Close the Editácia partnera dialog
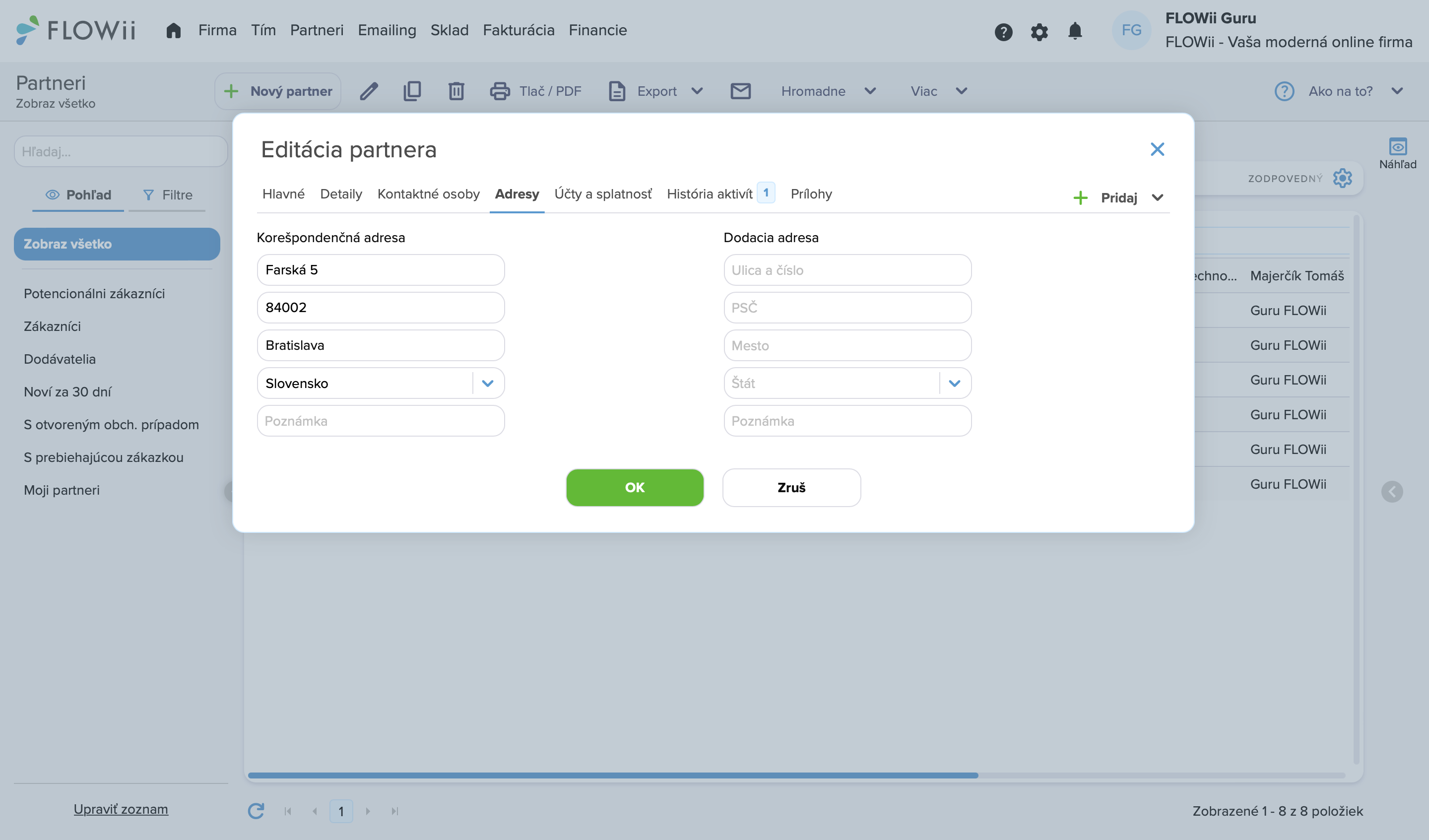Image resolution: width=1429 pixels, height=840 pixels. 1157,149
